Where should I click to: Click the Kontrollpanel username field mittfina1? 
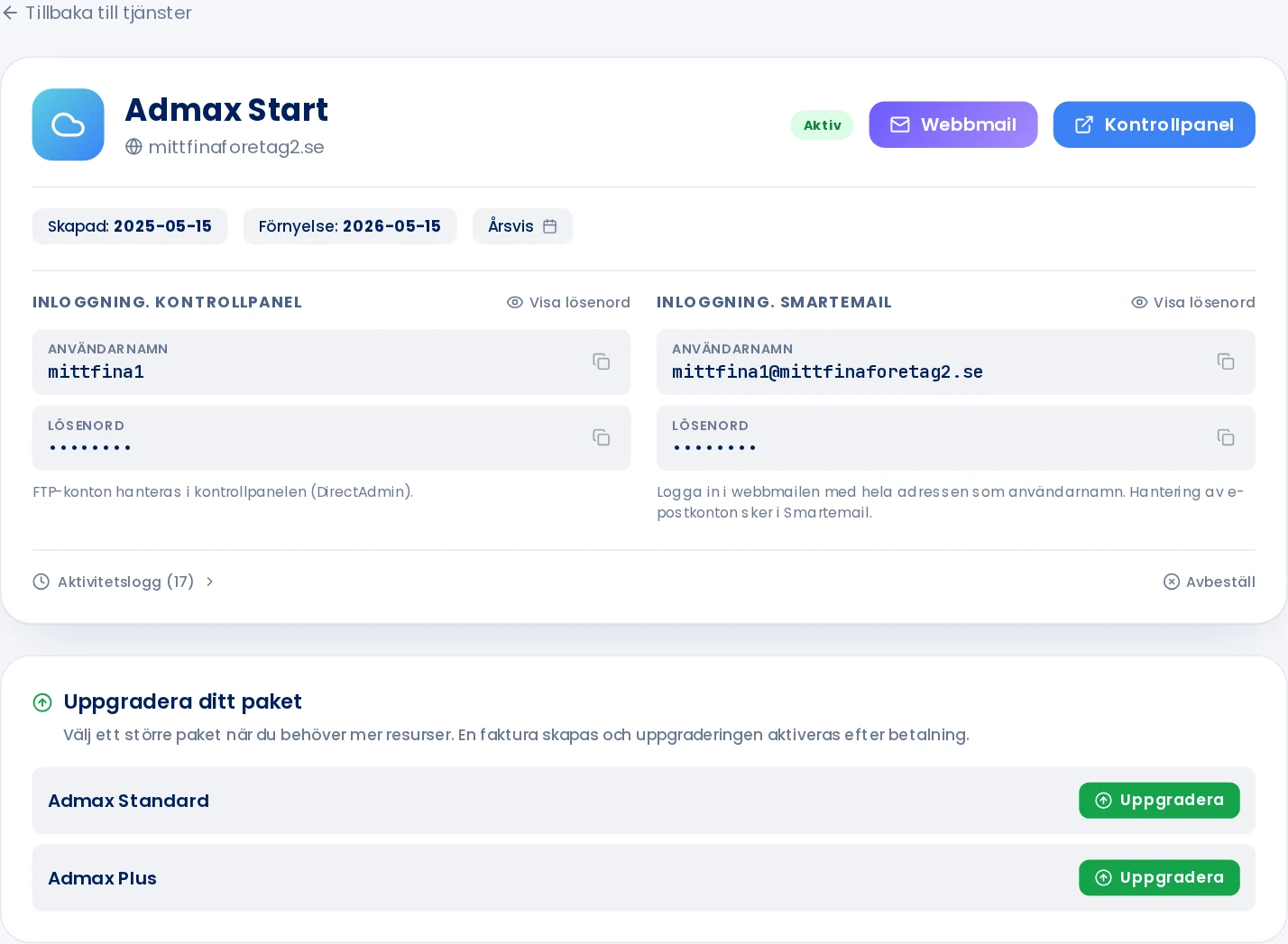pos(331,362)
